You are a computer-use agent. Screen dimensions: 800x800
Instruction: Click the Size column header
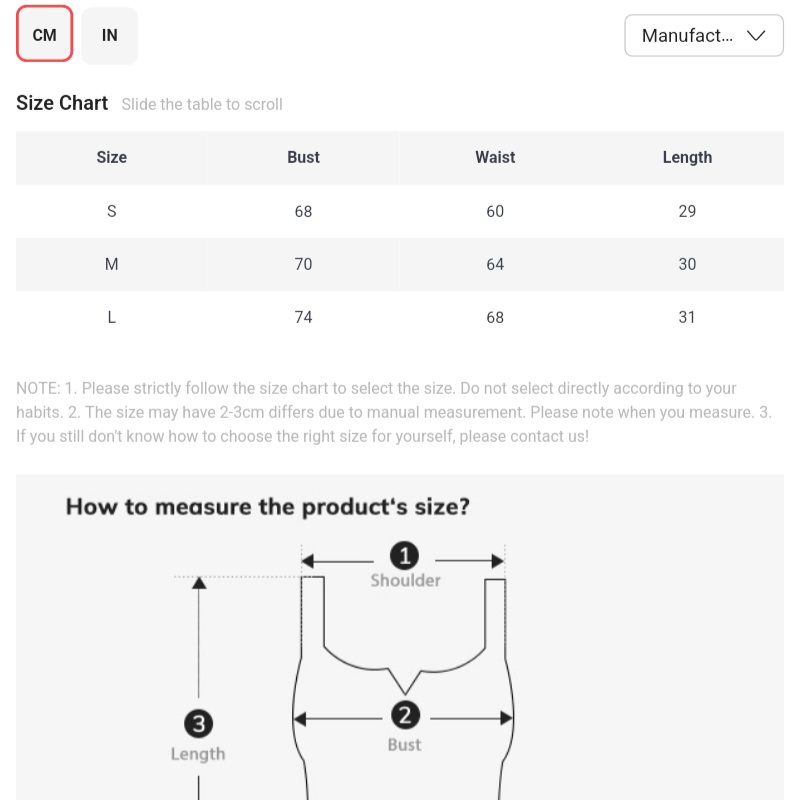[112, 157]
